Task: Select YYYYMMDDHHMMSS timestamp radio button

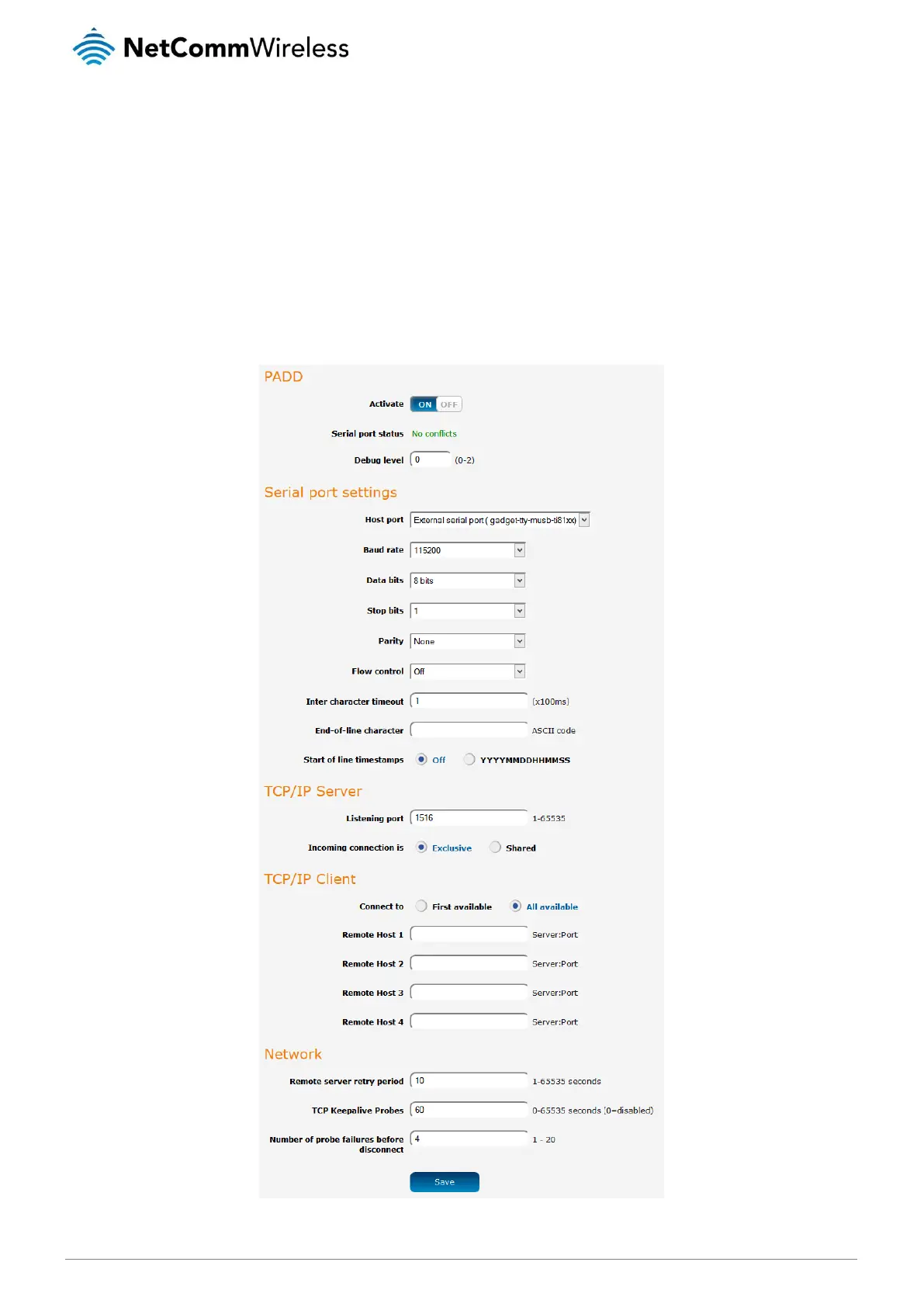Action: point(469,760)
